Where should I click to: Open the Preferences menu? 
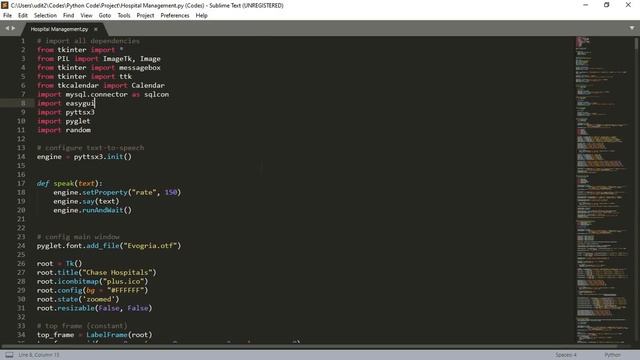175,16
